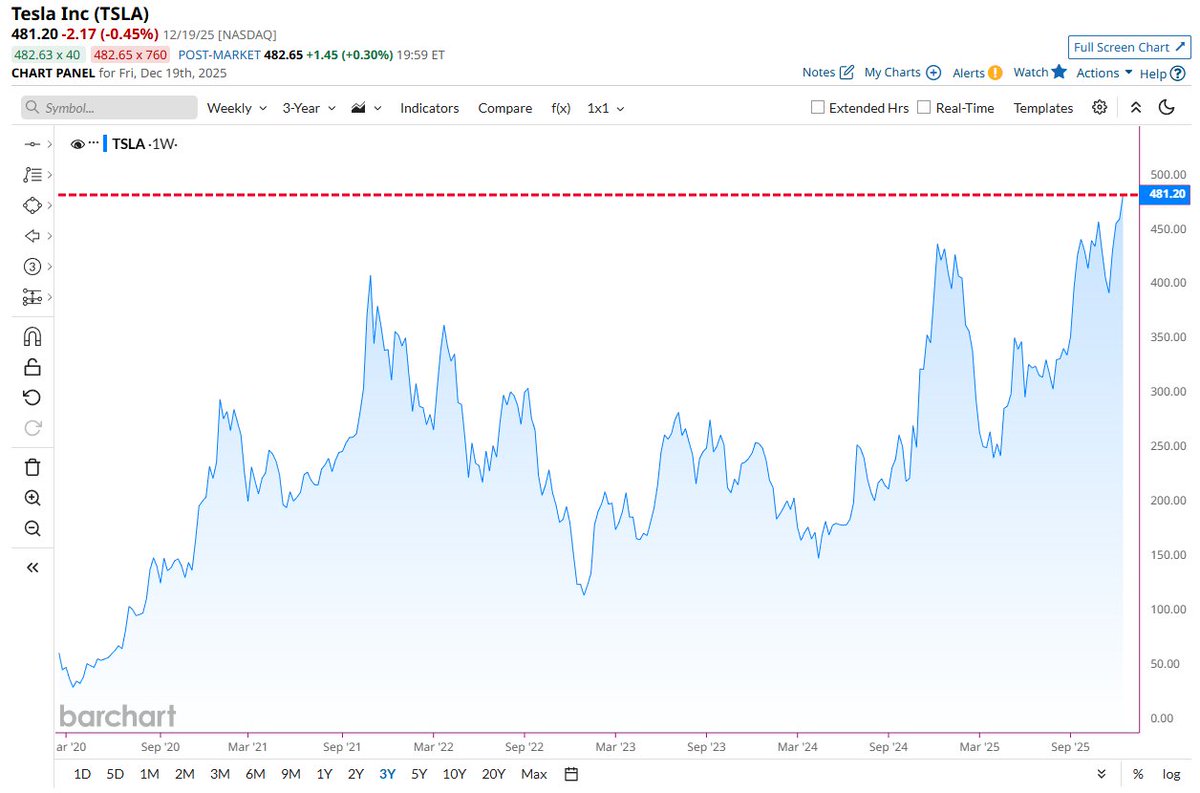Click the Full Screen Chart button
The height and width of the screenshot is (793, 1200).
1129,47
